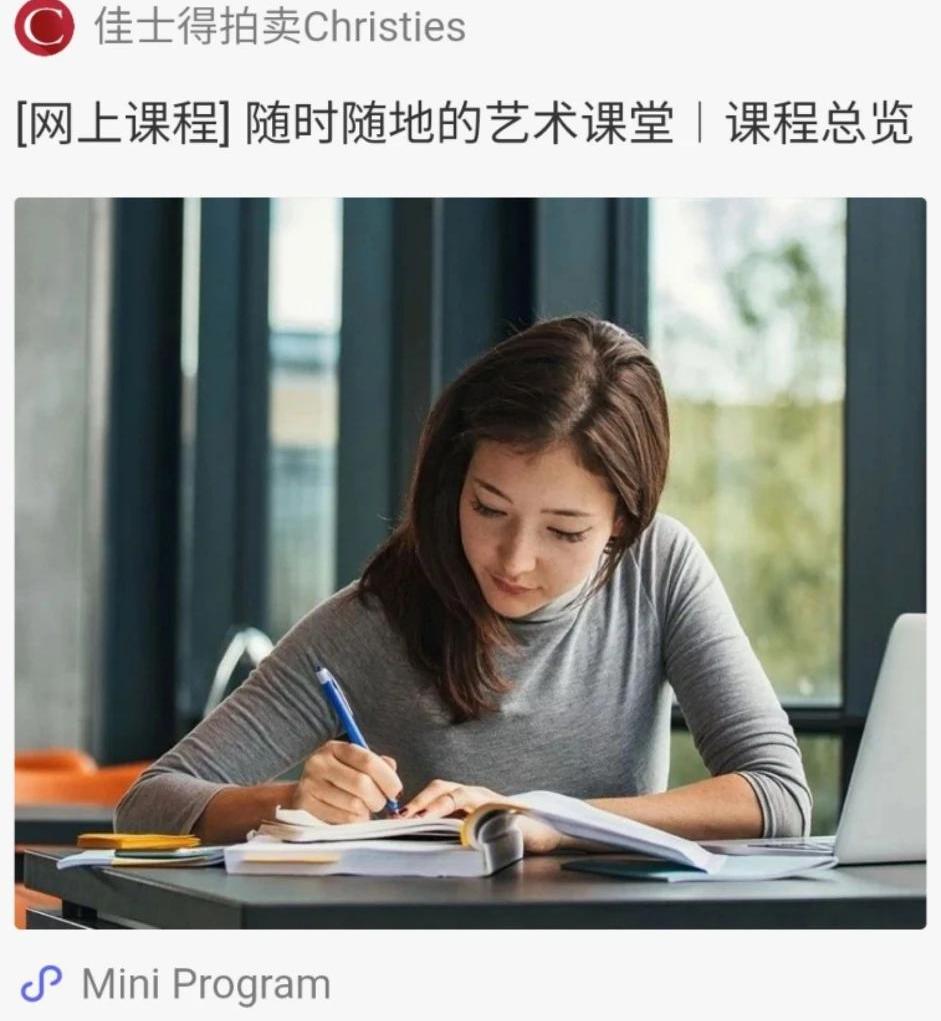
Task: Tap the "Mini Program" label
Action: pos(206,985)
